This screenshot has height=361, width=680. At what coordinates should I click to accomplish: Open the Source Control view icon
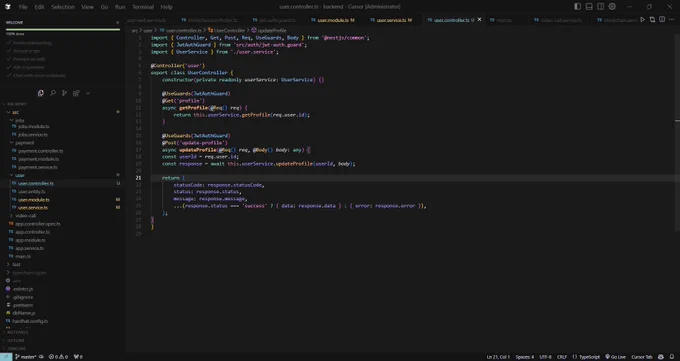coord(64,93)
